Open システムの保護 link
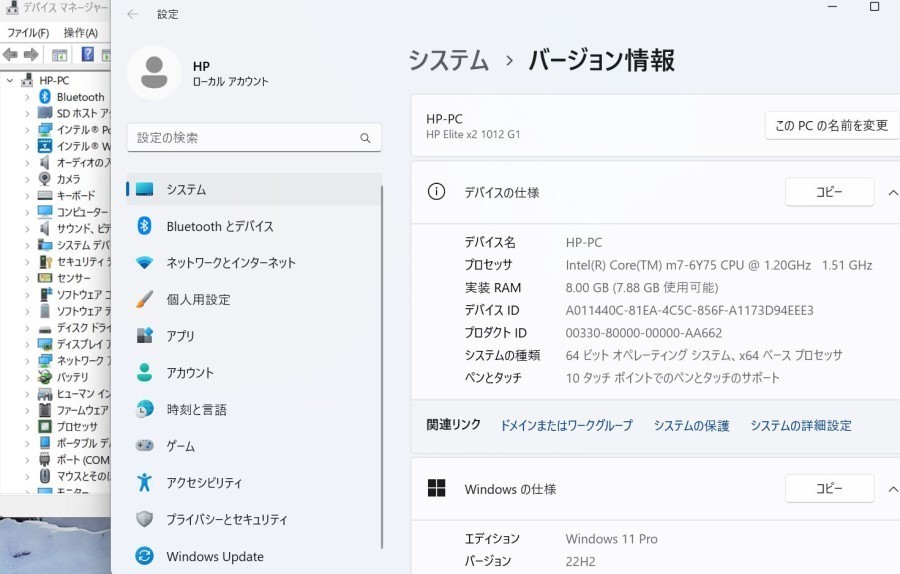Image resolution: width=900 pixels, height=574 pixels. tap(691, 425)
